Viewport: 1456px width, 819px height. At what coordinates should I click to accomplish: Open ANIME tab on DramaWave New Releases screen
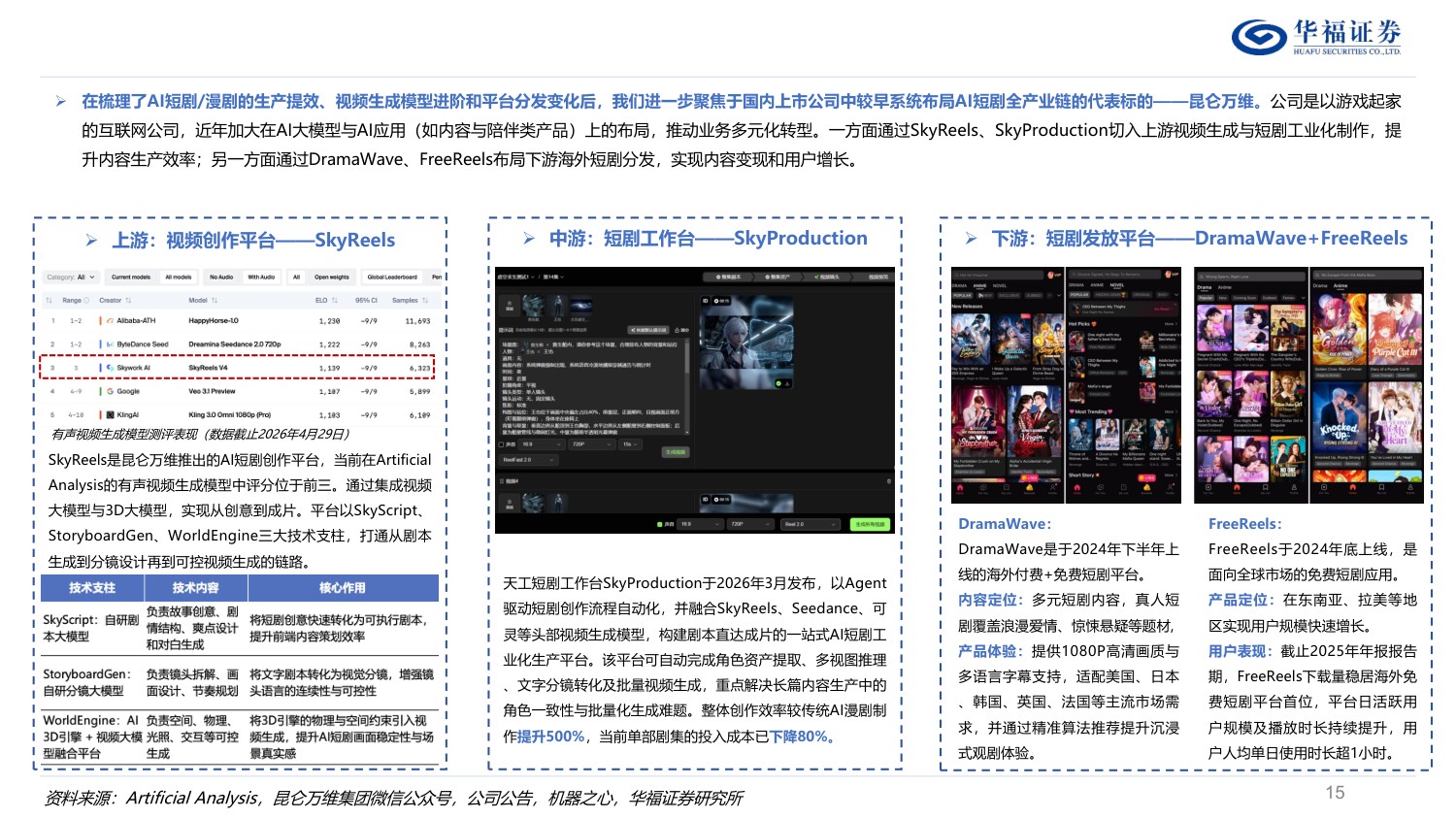click(x=979, y=285)
